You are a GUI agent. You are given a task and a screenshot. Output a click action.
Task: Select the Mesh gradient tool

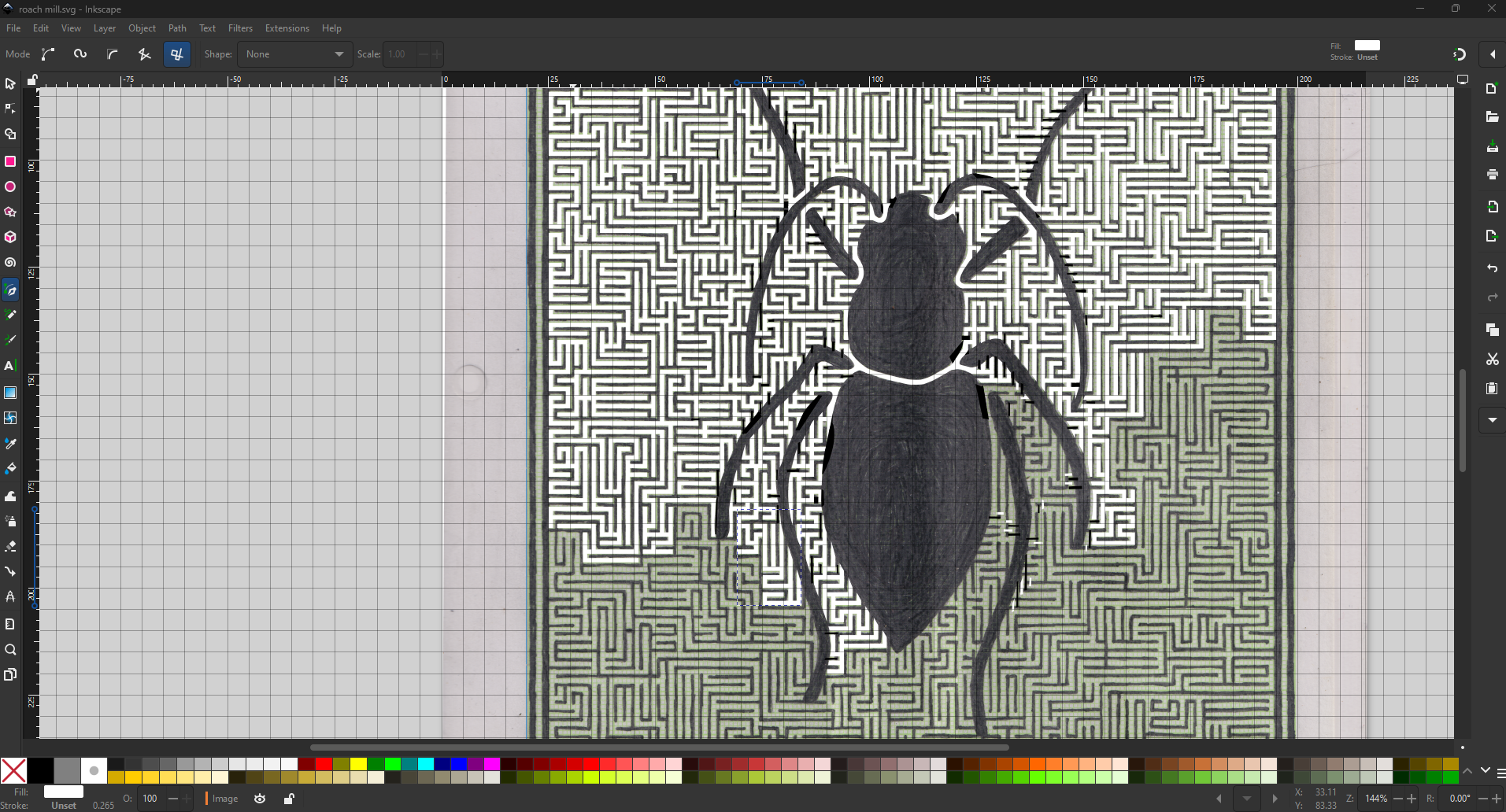click(10, 418)
